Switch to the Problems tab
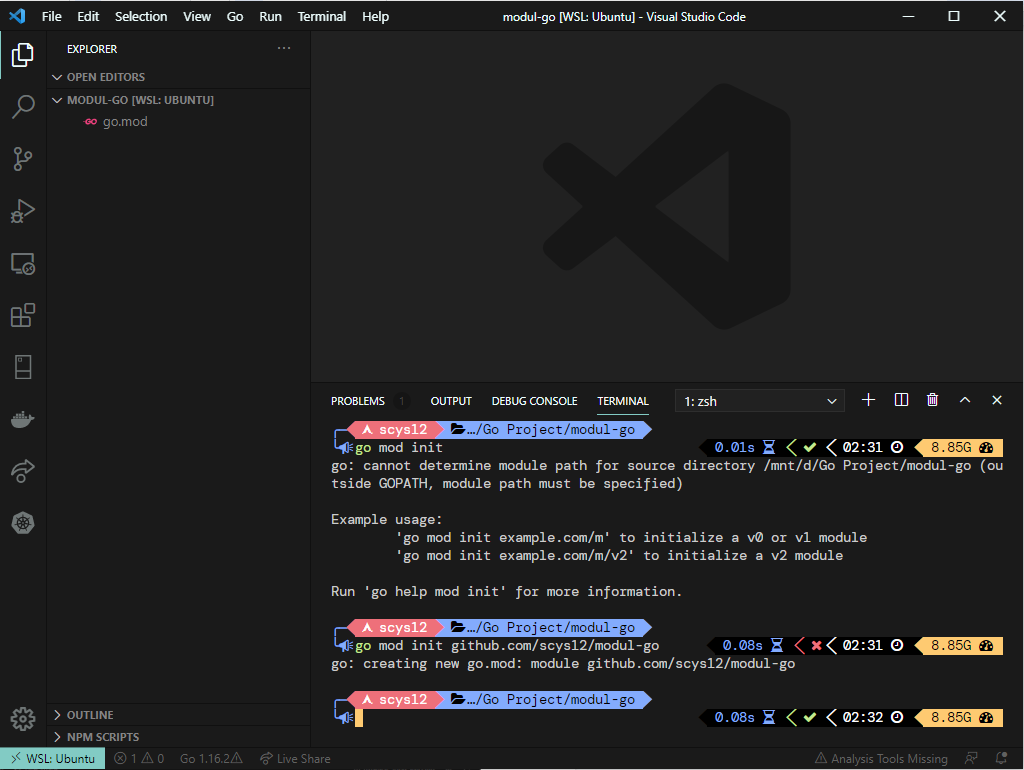Image resolution: width=1024 pixels, height=770 pixels. [x=358, y=401]
